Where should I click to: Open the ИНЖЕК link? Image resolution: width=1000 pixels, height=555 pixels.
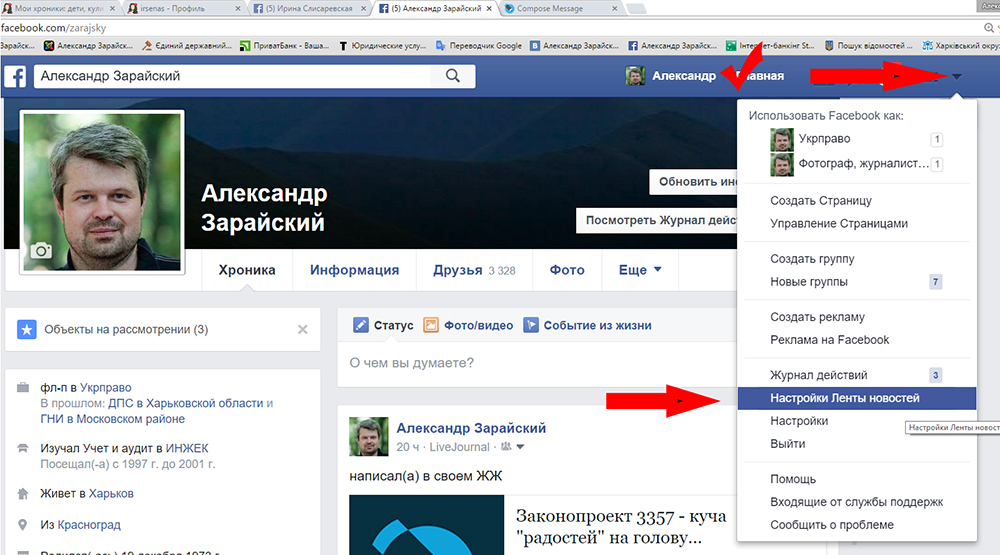coord(187,448)
